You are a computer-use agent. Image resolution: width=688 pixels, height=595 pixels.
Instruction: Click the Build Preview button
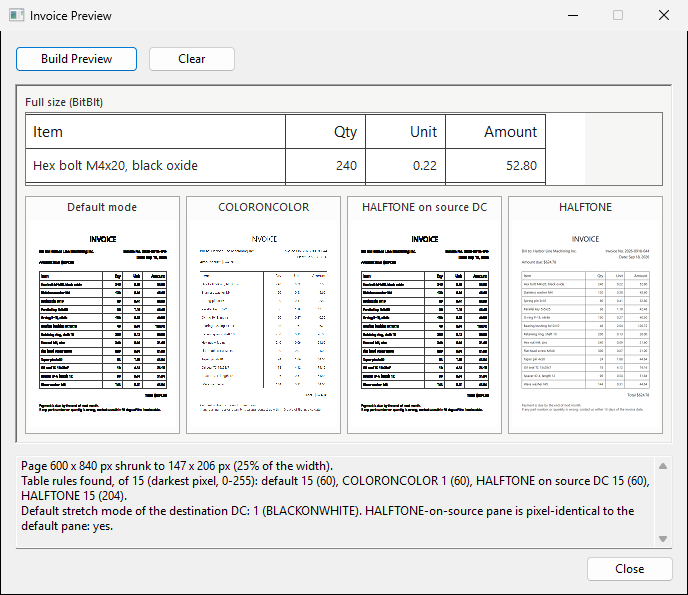[76, 59]
